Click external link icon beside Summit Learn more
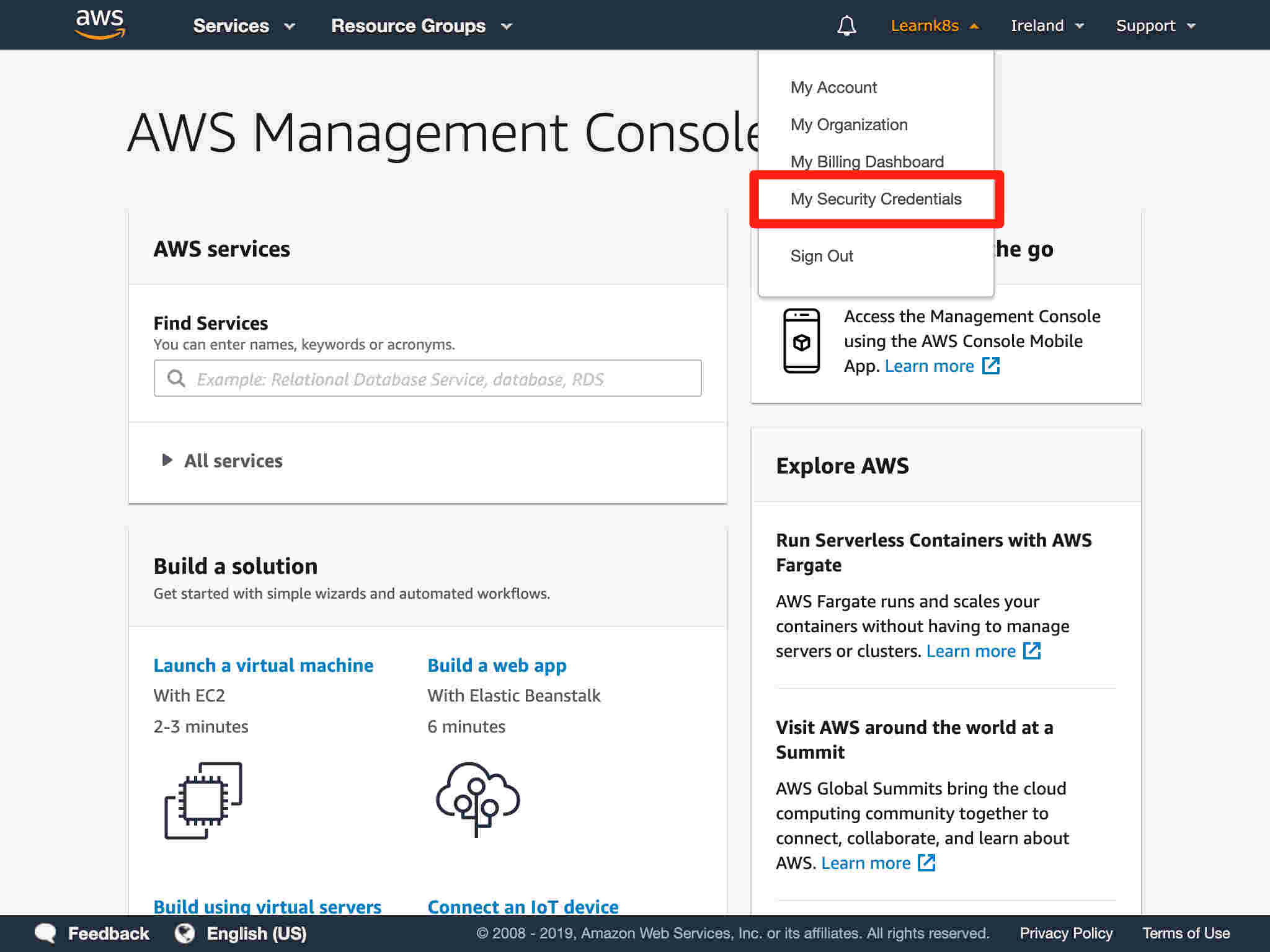Screen dimensions: 1270x952 click(926, 863)
